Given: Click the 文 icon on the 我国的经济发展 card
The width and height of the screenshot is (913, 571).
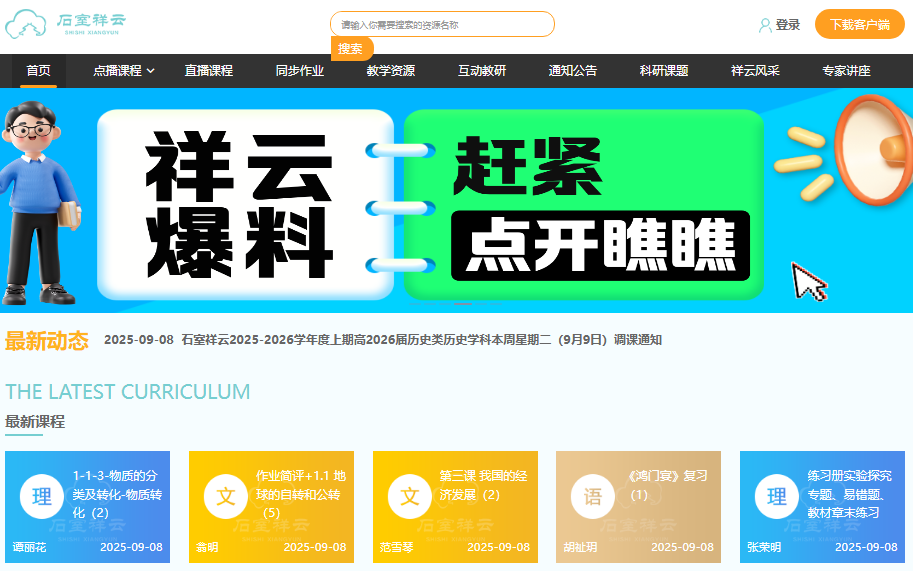Looking at the screenshot, I should [410, 497].
